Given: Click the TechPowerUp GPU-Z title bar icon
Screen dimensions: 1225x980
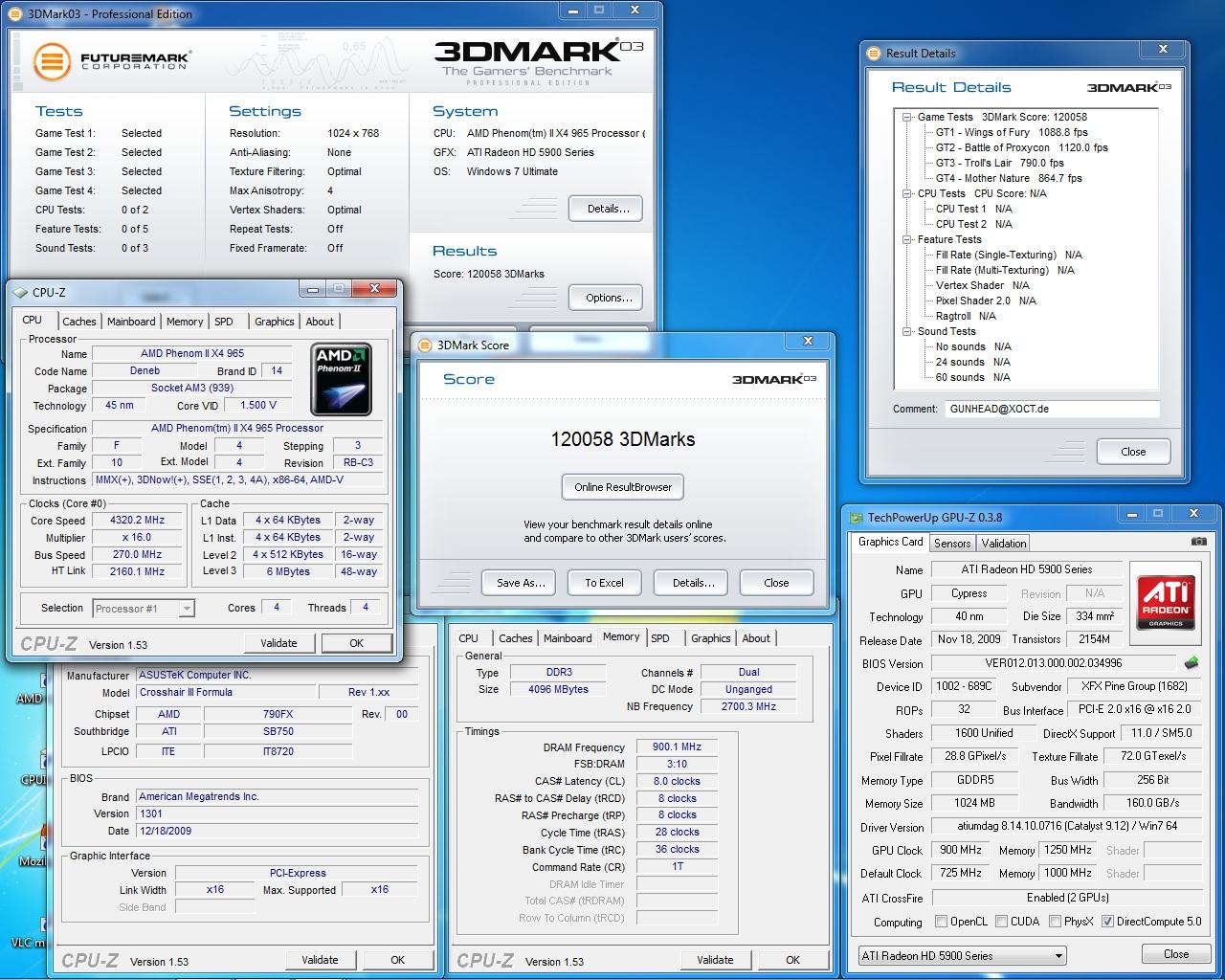Looking at the screenshot, I should click(856, 518).
